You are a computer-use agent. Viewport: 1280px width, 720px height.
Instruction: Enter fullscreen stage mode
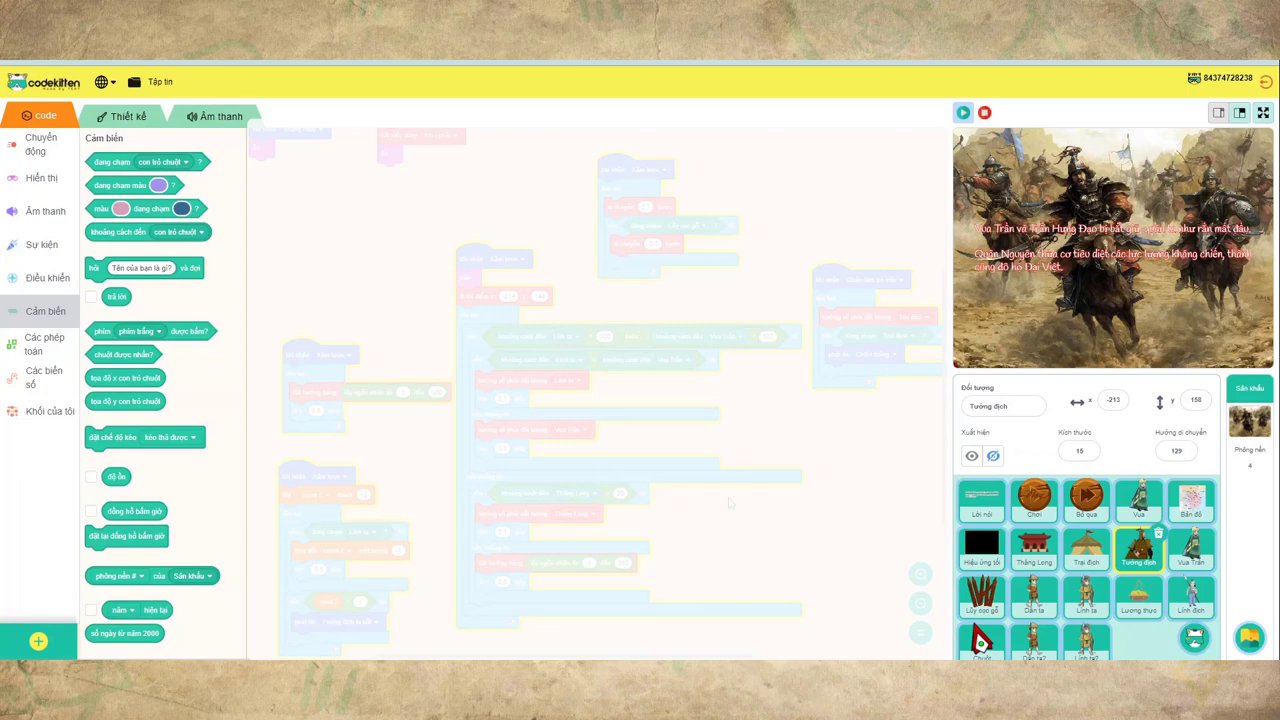1263,113
